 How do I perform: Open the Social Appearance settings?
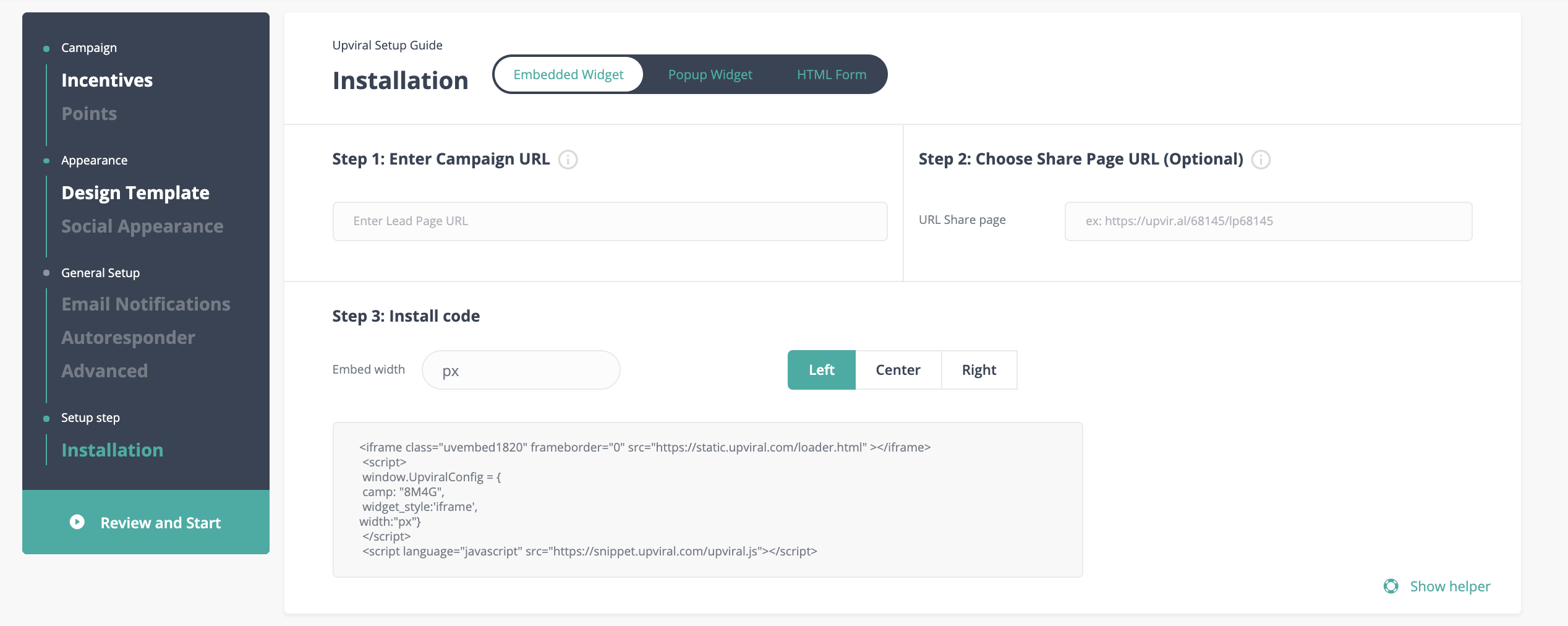pos(142,226)
